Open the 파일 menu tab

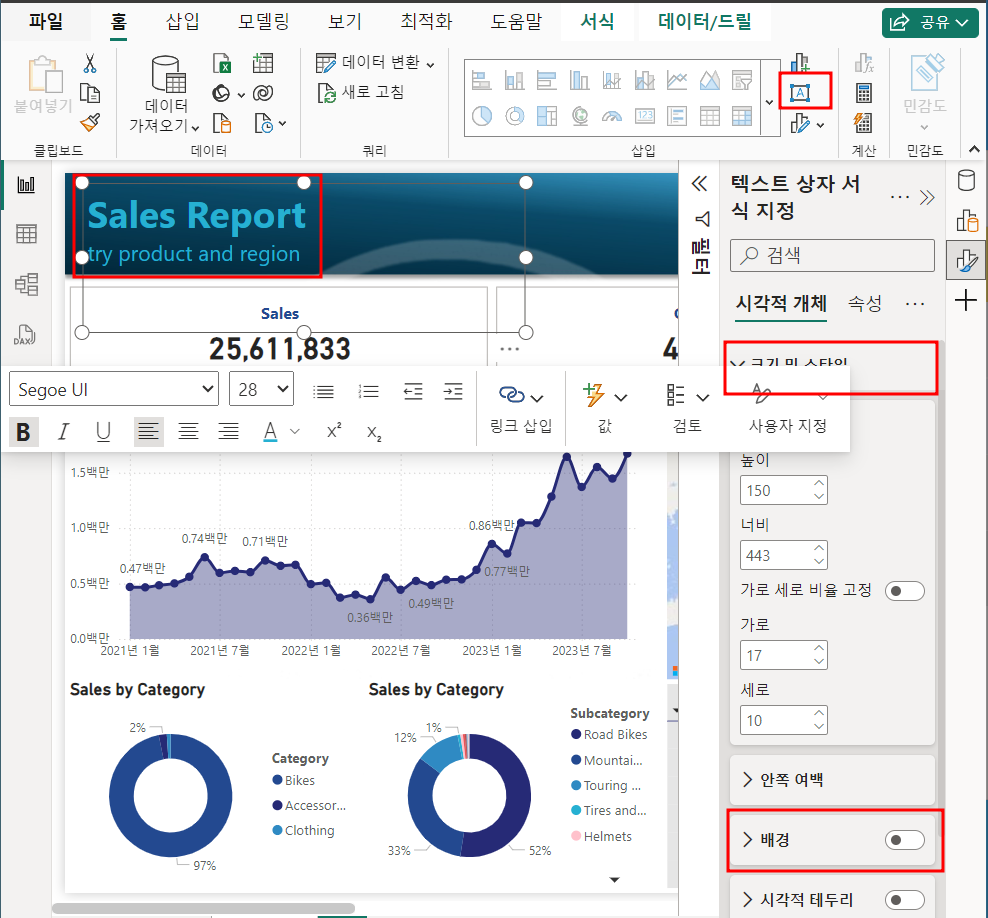(x=46, y=21)
